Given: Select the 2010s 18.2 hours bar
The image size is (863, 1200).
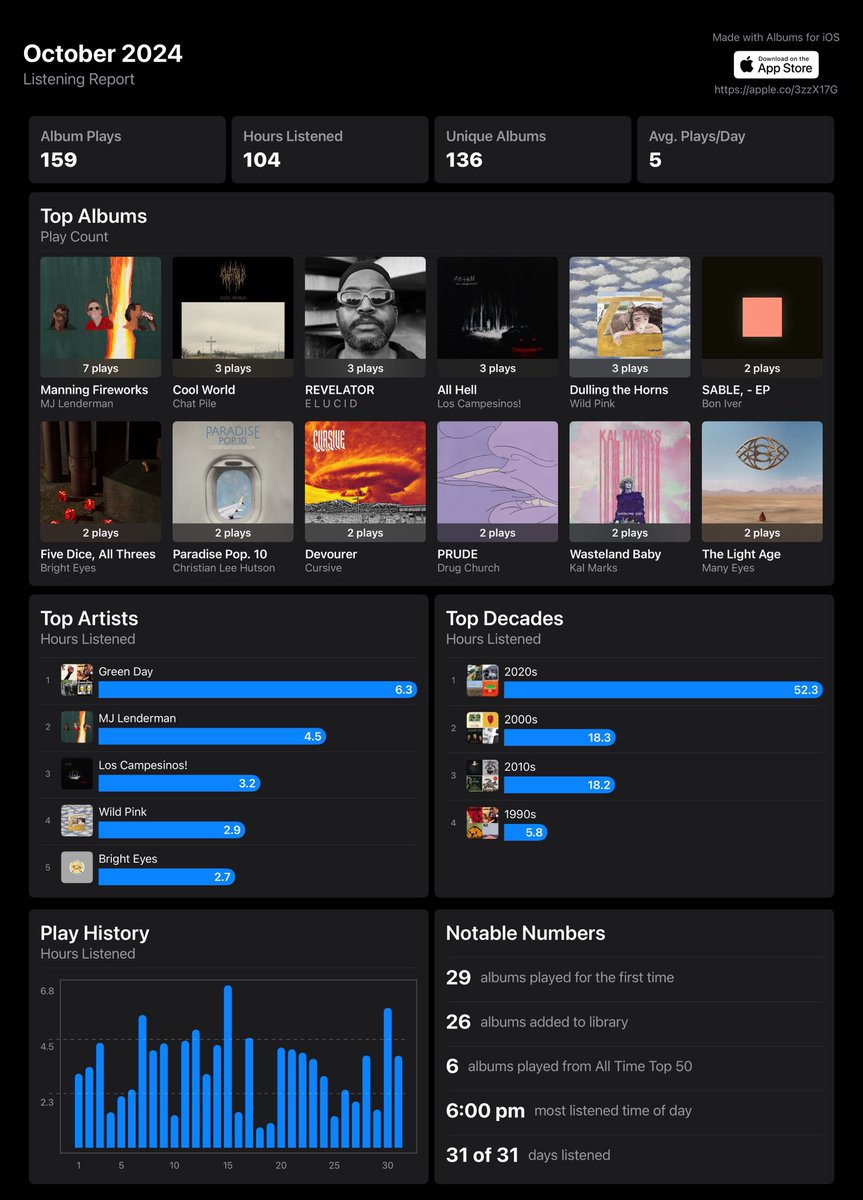Looking at the screenshot, I should pos(560,785).
